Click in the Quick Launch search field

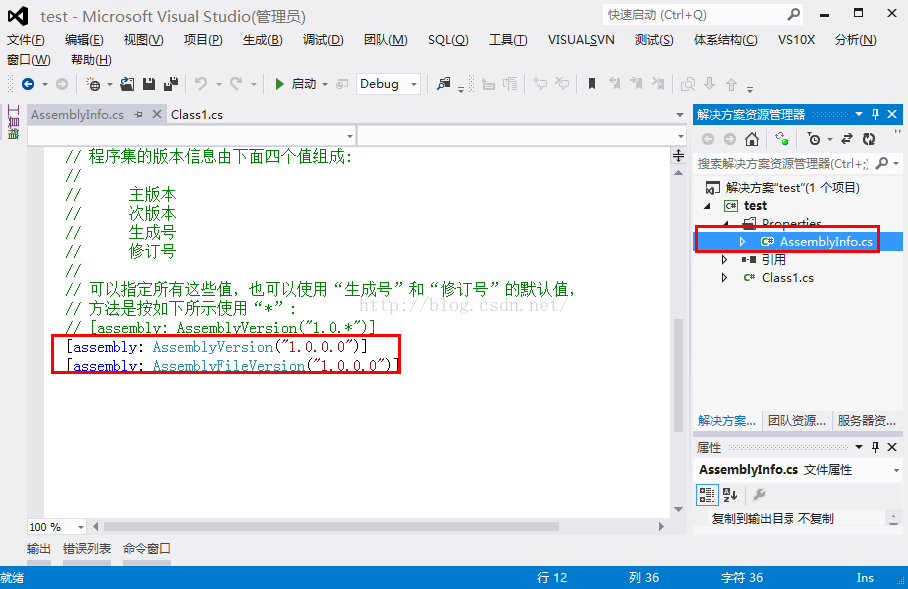[694, 14]
